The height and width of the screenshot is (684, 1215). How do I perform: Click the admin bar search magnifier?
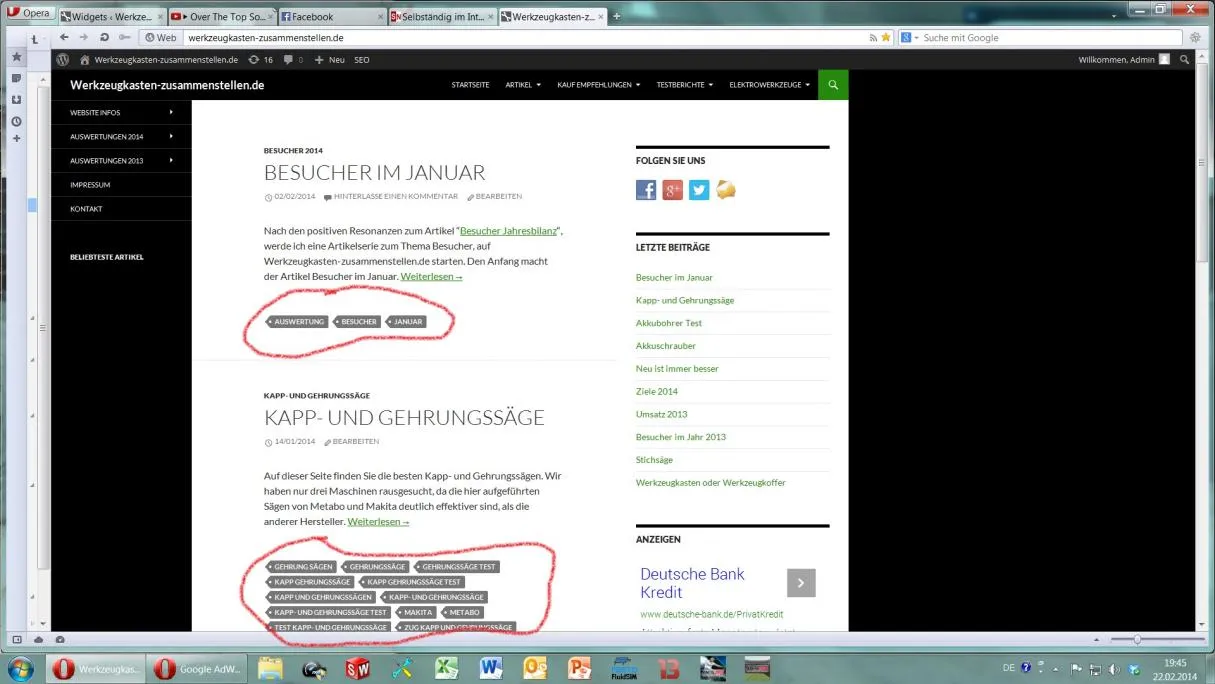(1185, 60)
